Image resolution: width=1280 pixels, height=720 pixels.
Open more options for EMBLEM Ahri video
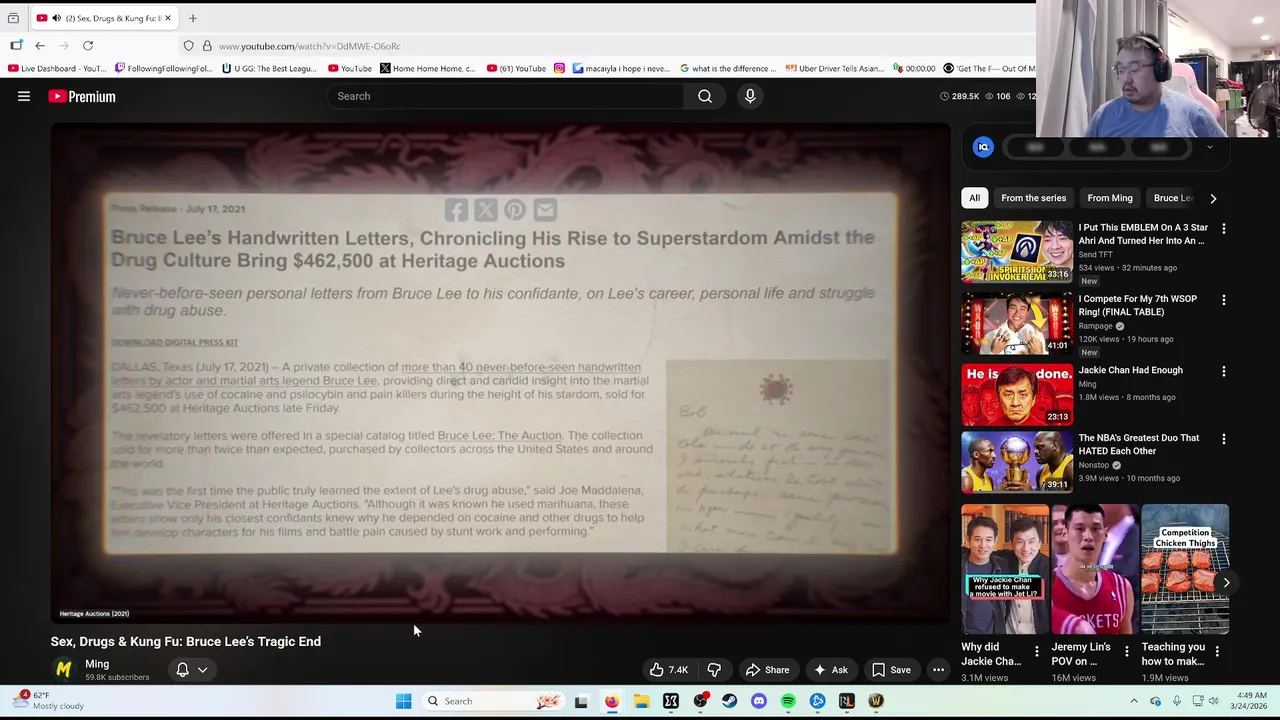(x=1223, y=228)
